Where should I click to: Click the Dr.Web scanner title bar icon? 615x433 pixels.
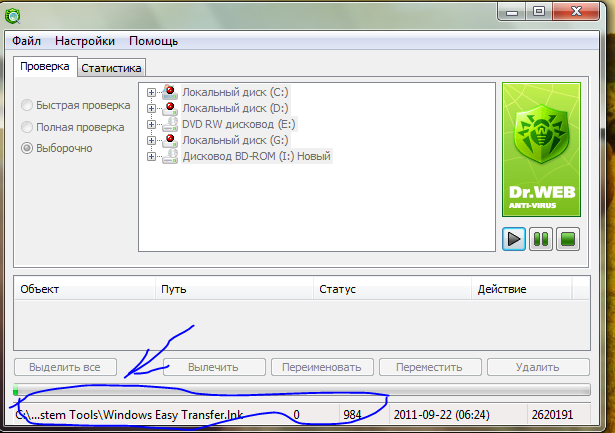point(13,16)
